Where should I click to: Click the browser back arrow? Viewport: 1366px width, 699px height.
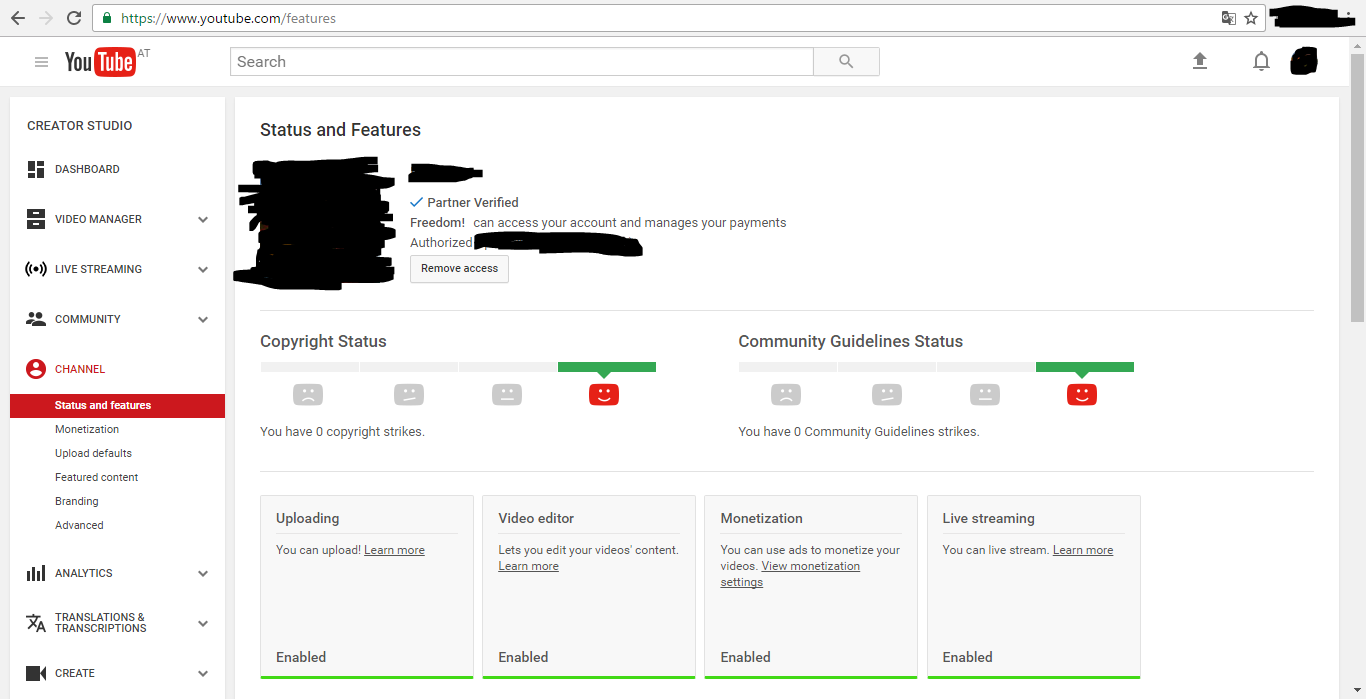tap(17, 18)
